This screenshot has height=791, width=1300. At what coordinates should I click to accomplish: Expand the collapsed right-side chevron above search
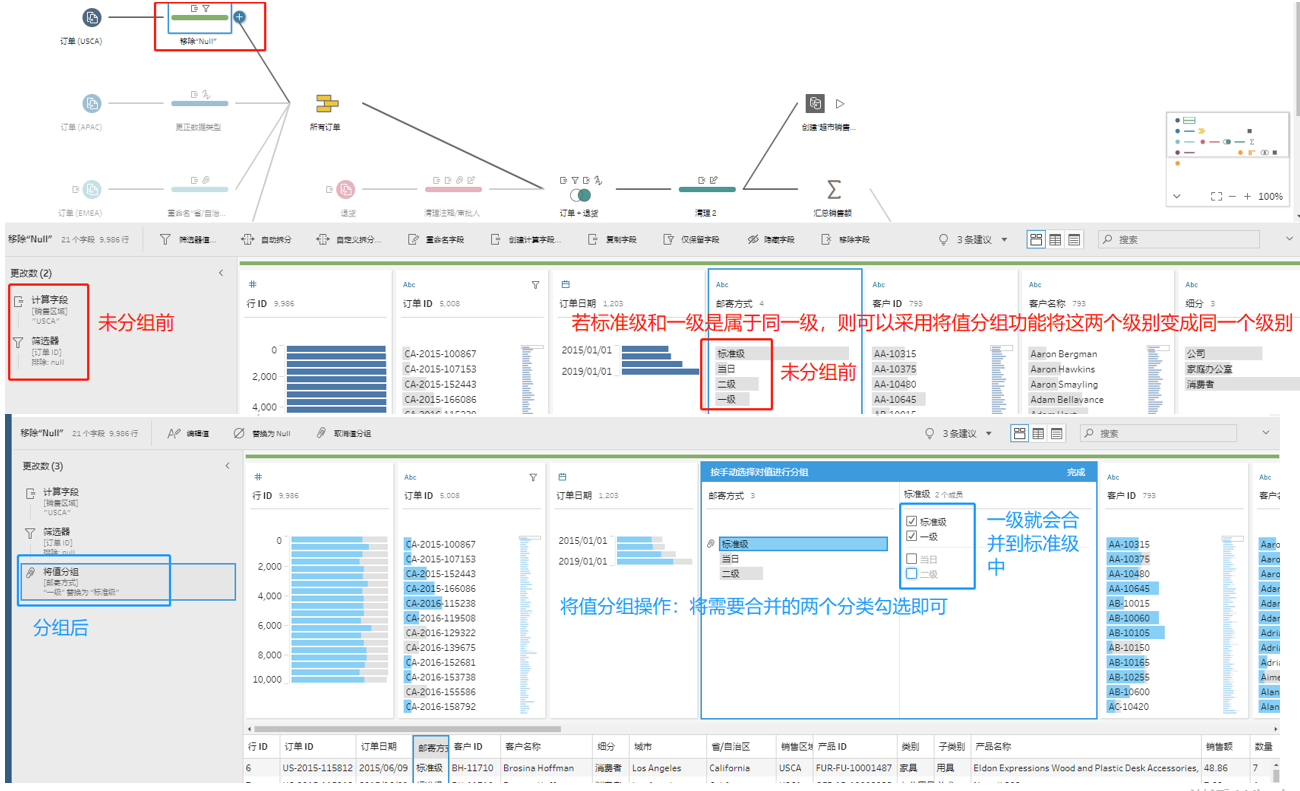(1288, 239)
